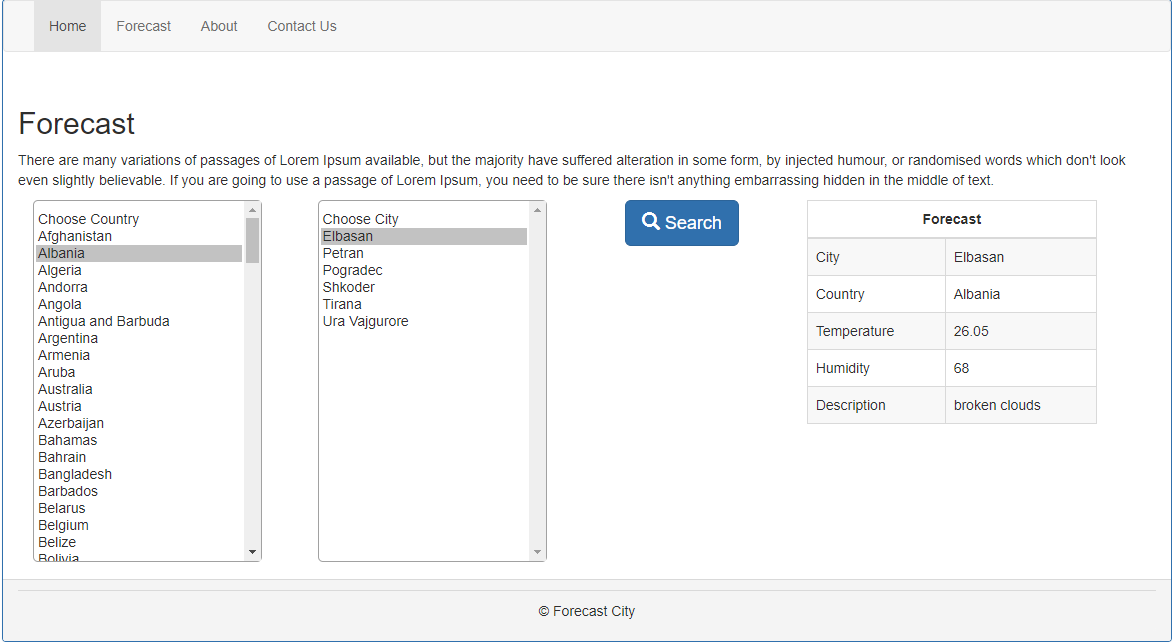Open the About page link

point(219,26)
